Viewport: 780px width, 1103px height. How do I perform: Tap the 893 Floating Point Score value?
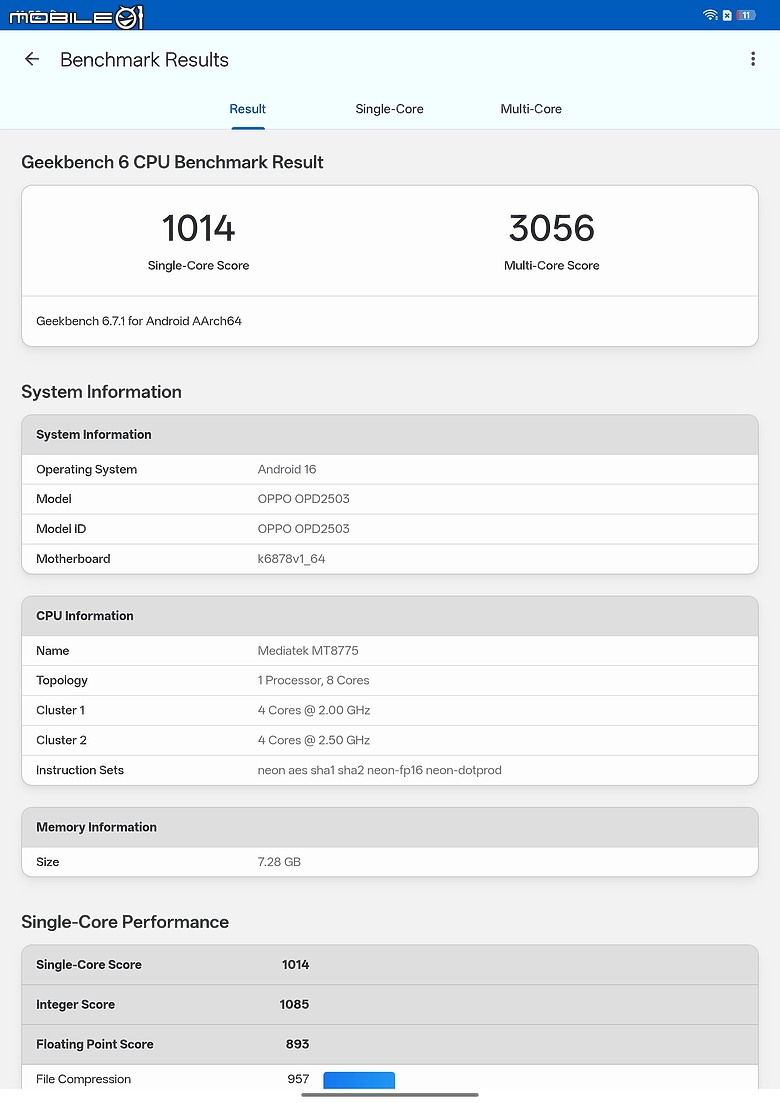tap(298, 1044)
